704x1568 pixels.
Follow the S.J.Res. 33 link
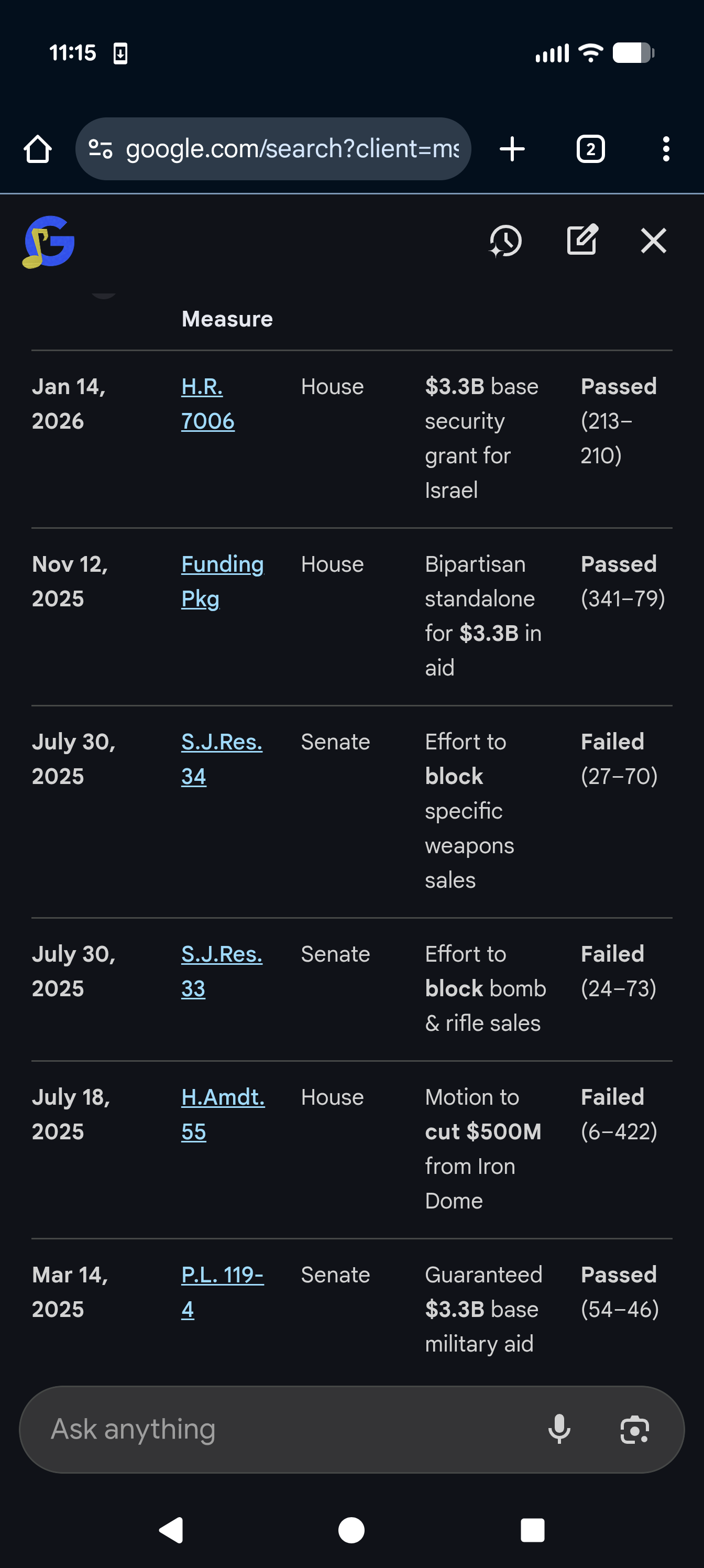pos(221,971)
